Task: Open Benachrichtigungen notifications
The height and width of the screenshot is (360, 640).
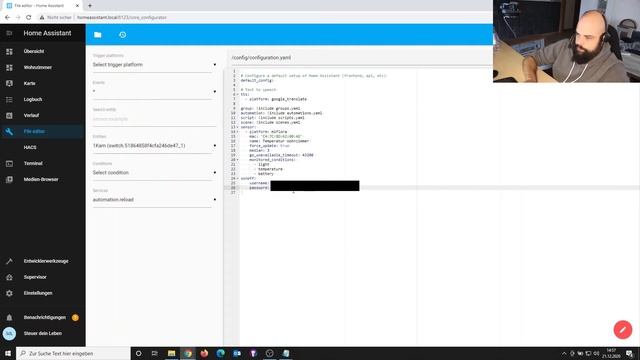Action: coord(44,317)
